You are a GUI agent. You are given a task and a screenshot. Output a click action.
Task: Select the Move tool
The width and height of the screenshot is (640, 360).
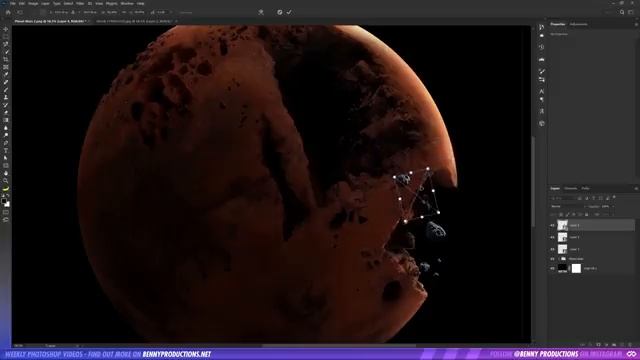click(x=6, y=29)
